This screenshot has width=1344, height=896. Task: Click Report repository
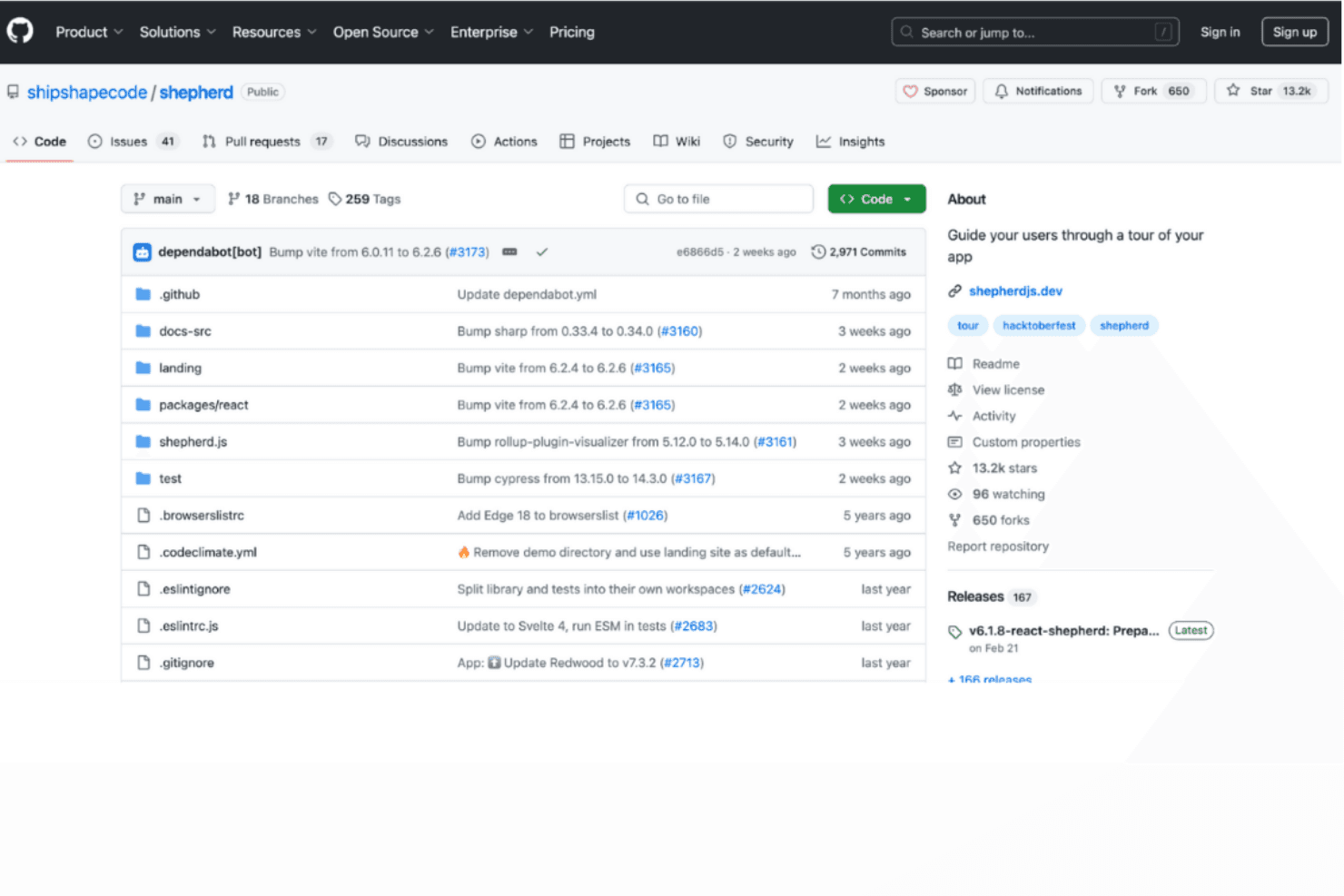coord(997,546)
